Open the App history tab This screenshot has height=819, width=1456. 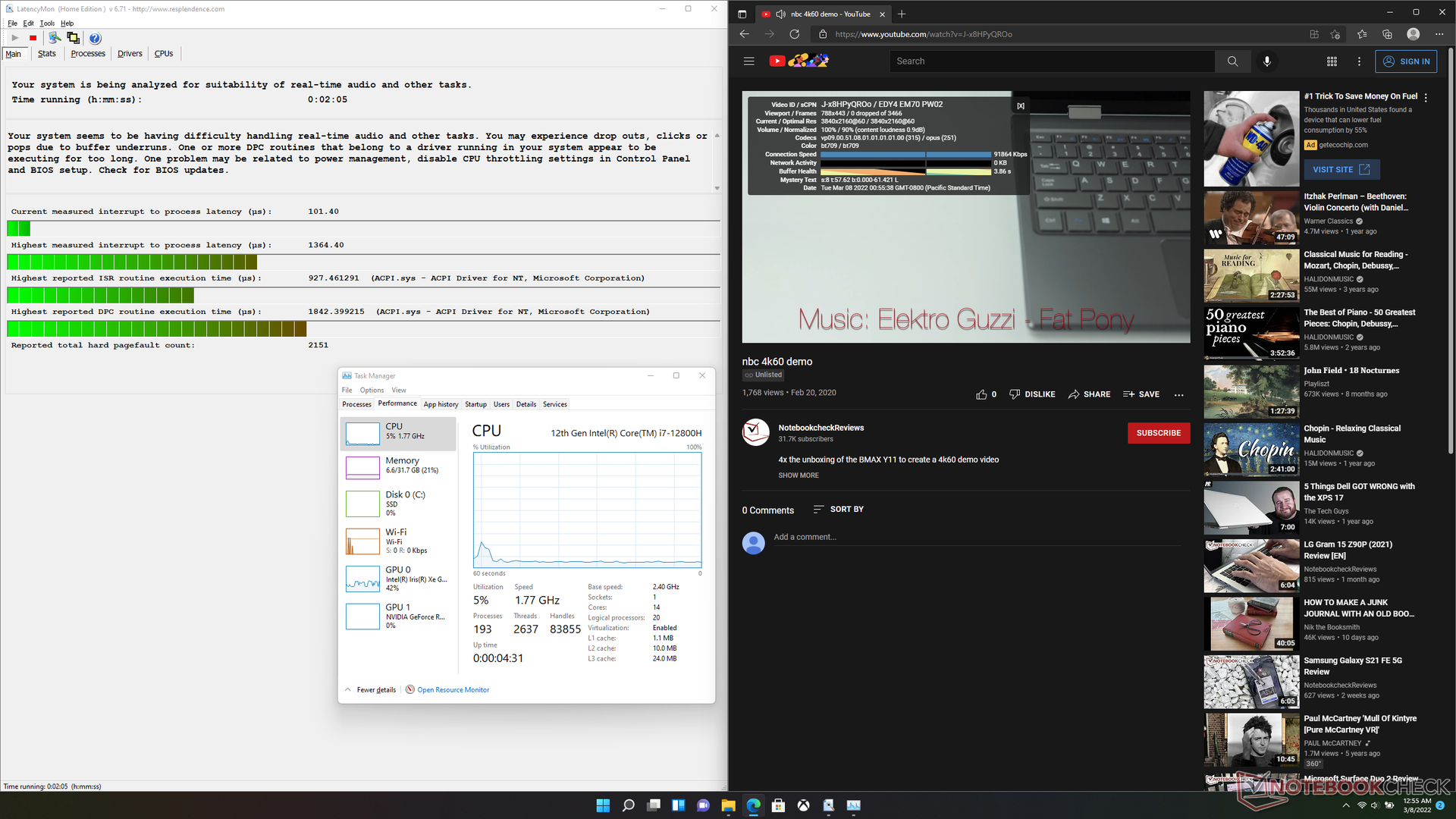pos(441,404)
